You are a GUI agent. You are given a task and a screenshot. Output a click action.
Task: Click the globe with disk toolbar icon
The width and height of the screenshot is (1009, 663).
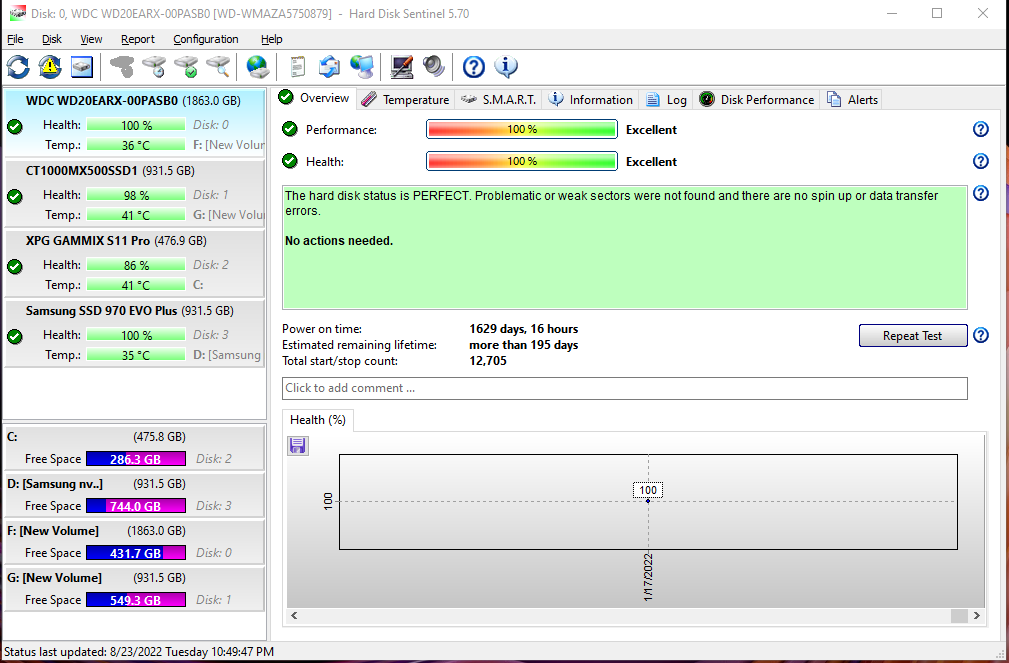(257, 67)
